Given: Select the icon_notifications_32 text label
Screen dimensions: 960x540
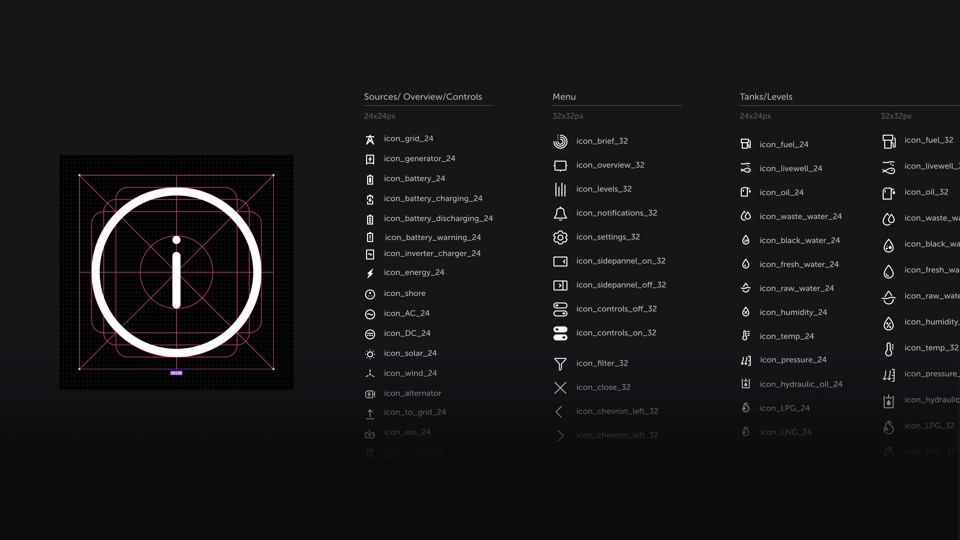Looking at the screenshot, I should click(617, 213).
